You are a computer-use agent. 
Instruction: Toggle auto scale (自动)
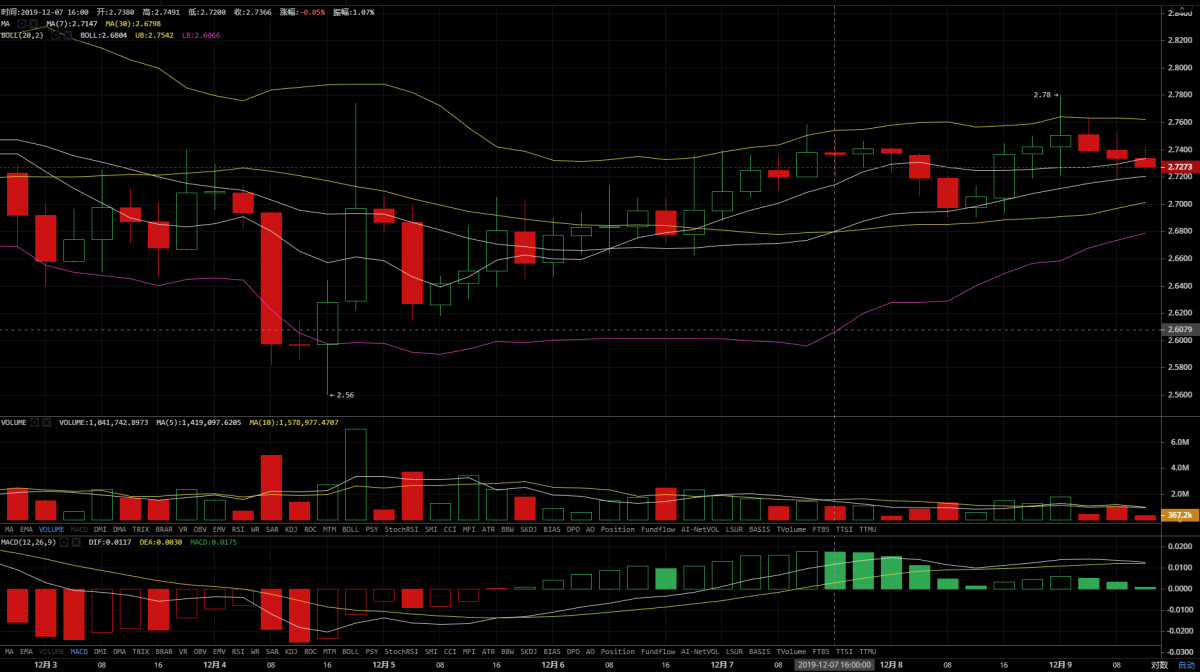[x=1186, y=664]
